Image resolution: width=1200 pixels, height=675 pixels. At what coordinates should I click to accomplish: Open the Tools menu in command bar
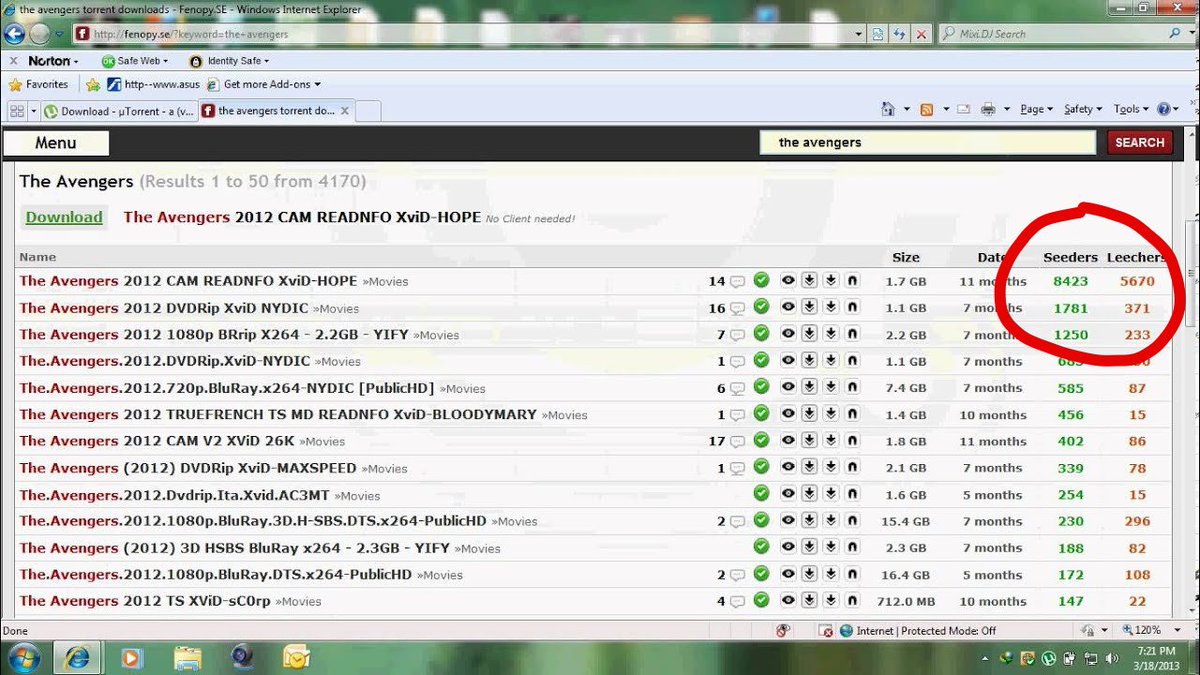1130,110
